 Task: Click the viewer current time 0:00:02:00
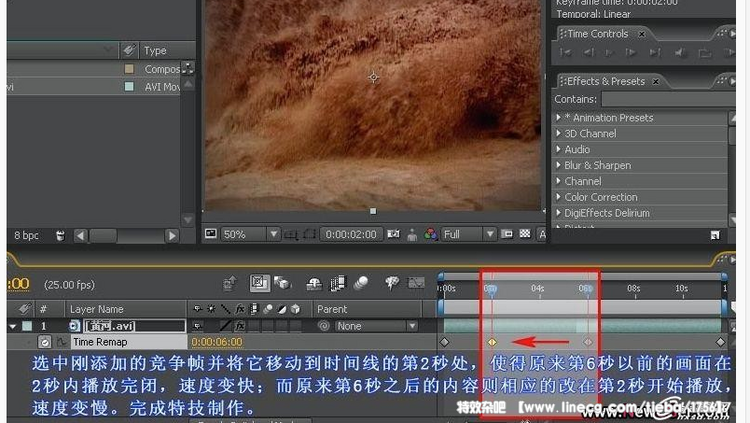click(x=351, y=234)
